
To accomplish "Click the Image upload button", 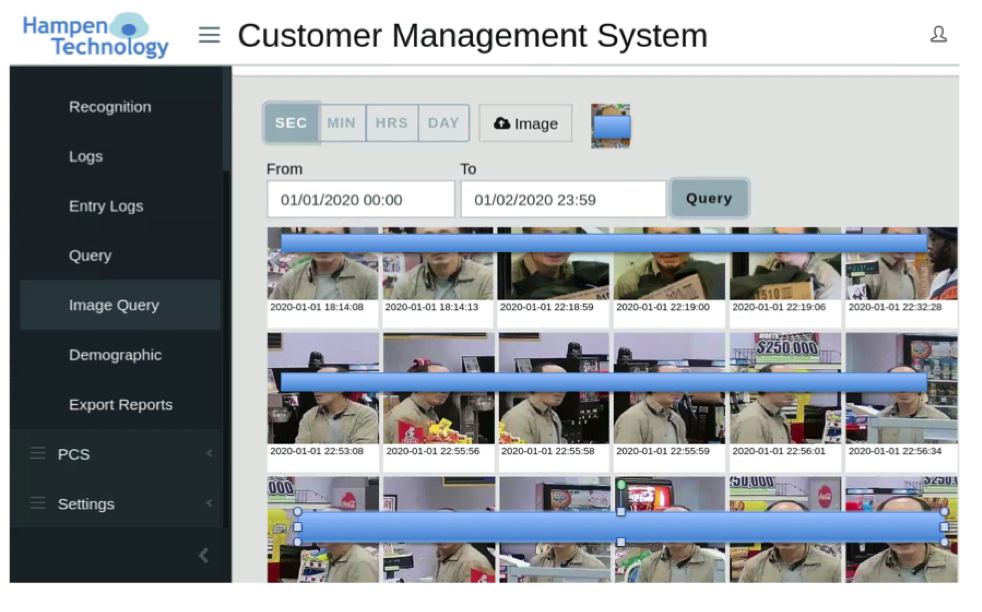I will click(525, 124).
